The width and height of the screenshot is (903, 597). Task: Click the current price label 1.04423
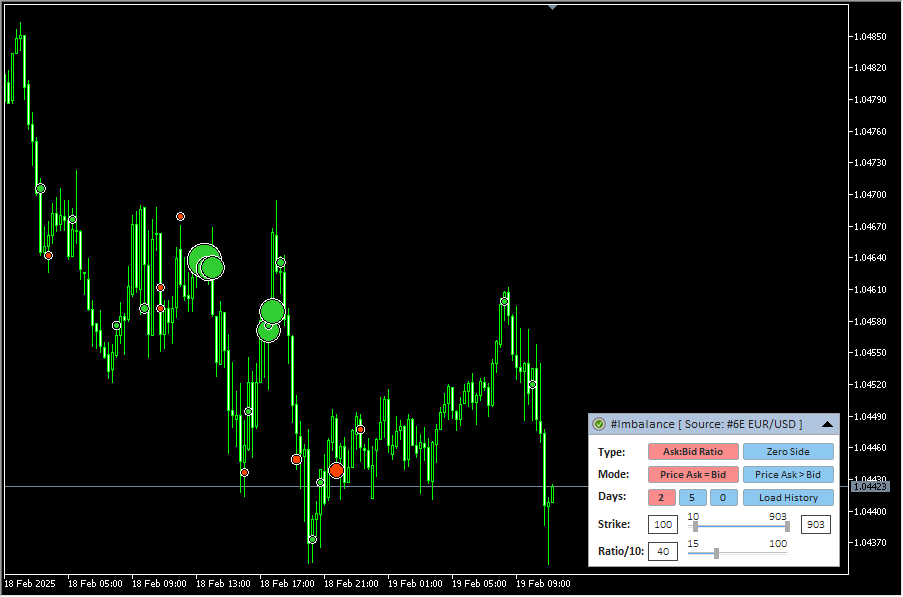pos(868,487)
